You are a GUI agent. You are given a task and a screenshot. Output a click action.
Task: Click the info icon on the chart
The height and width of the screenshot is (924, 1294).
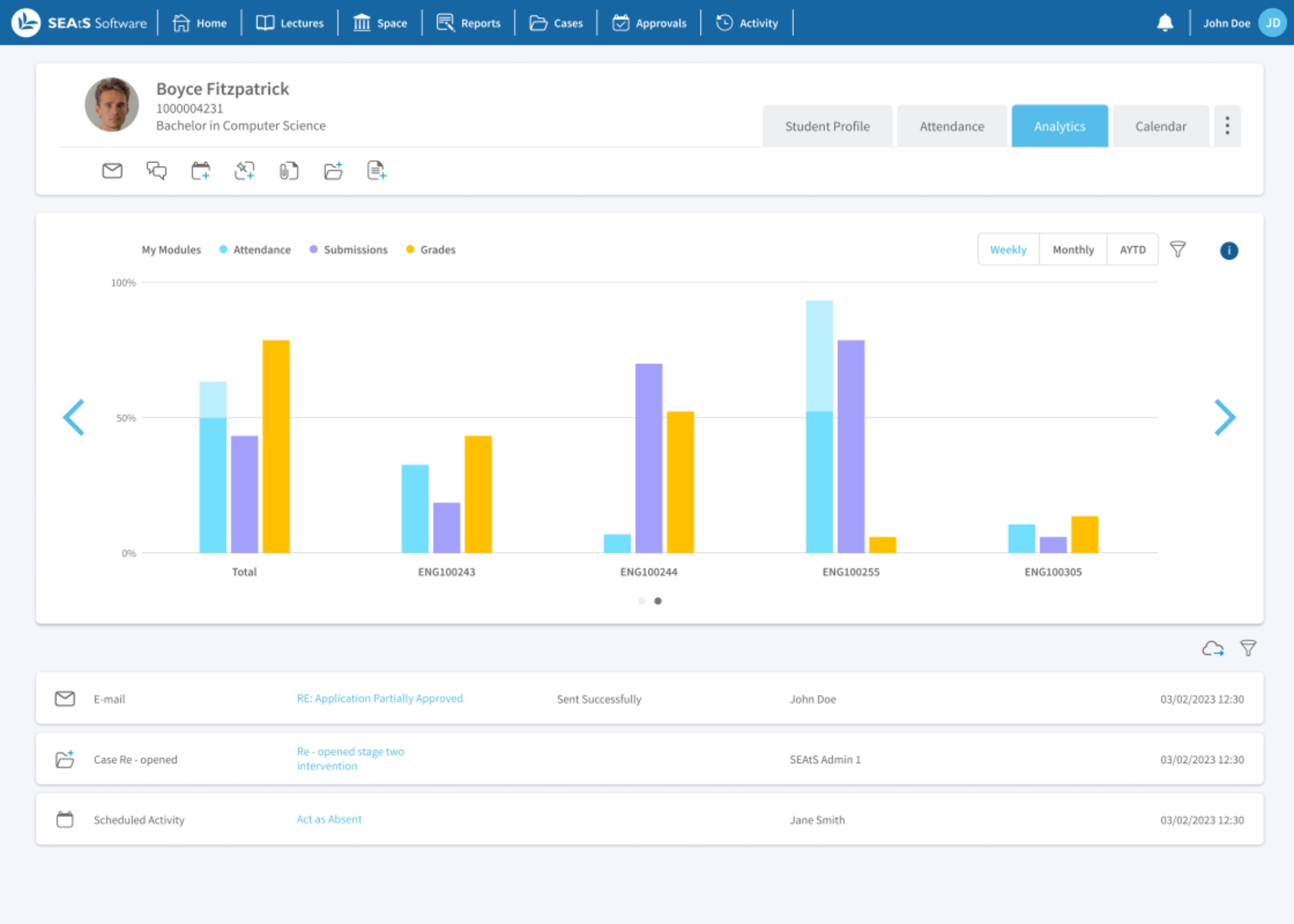click(1228, 249)
